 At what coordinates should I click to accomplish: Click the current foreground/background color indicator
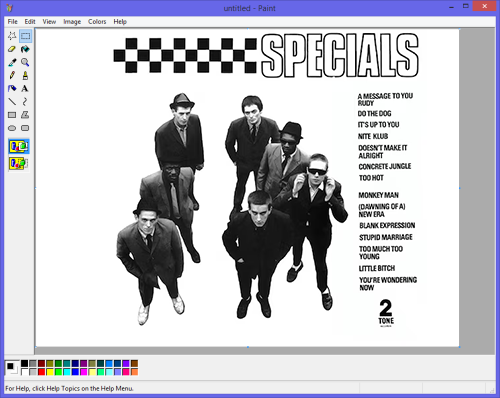point(12,368)
